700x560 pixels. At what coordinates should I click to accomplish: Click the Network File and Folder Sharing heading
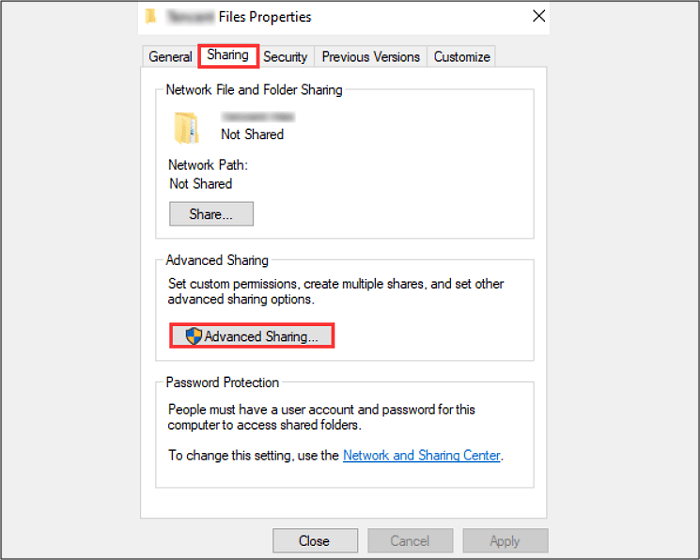(254, 90)
